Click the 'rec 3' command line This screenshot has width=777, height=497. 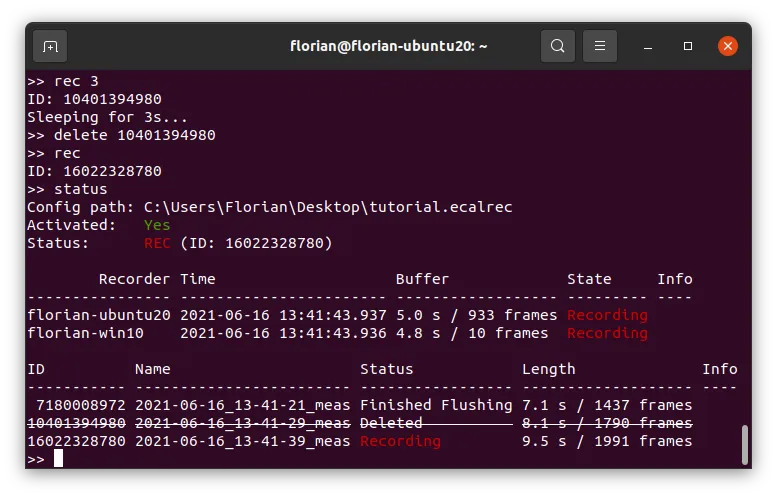coord(62,81)
